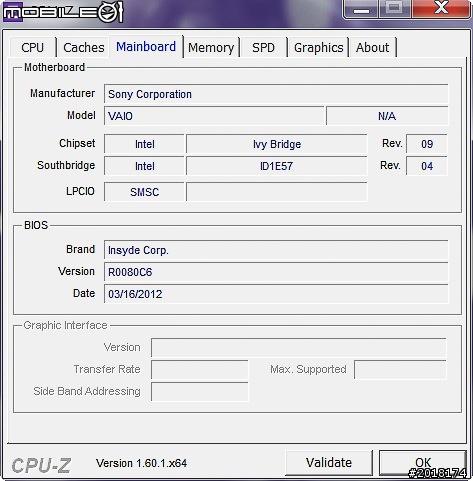Viewport: 473px width, 481px height.
Task: Click the LPCIO label
Action: click(80, 191)
